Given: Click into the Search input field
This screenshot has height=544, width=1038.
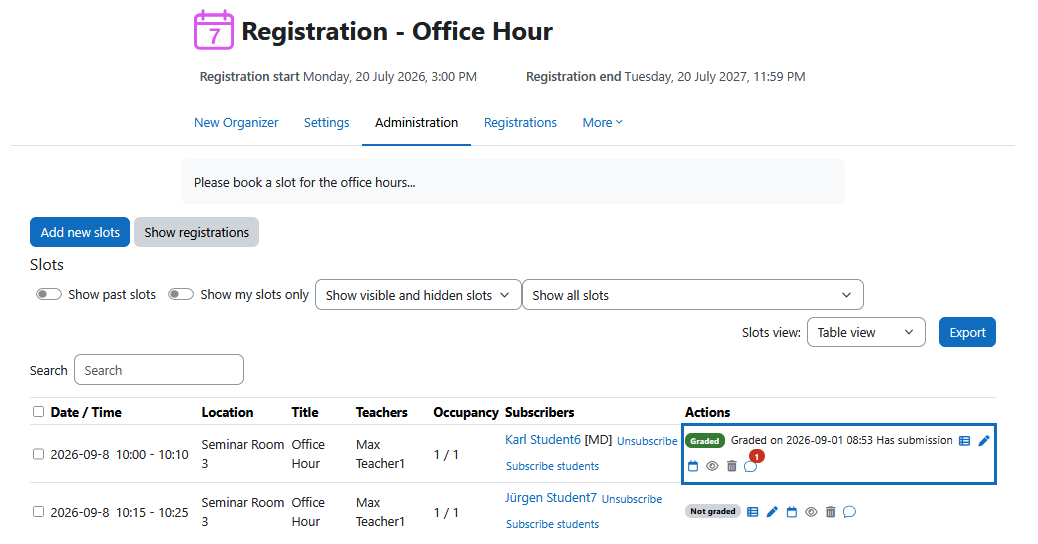Looking at the screenshot, I should coord(159,369).
